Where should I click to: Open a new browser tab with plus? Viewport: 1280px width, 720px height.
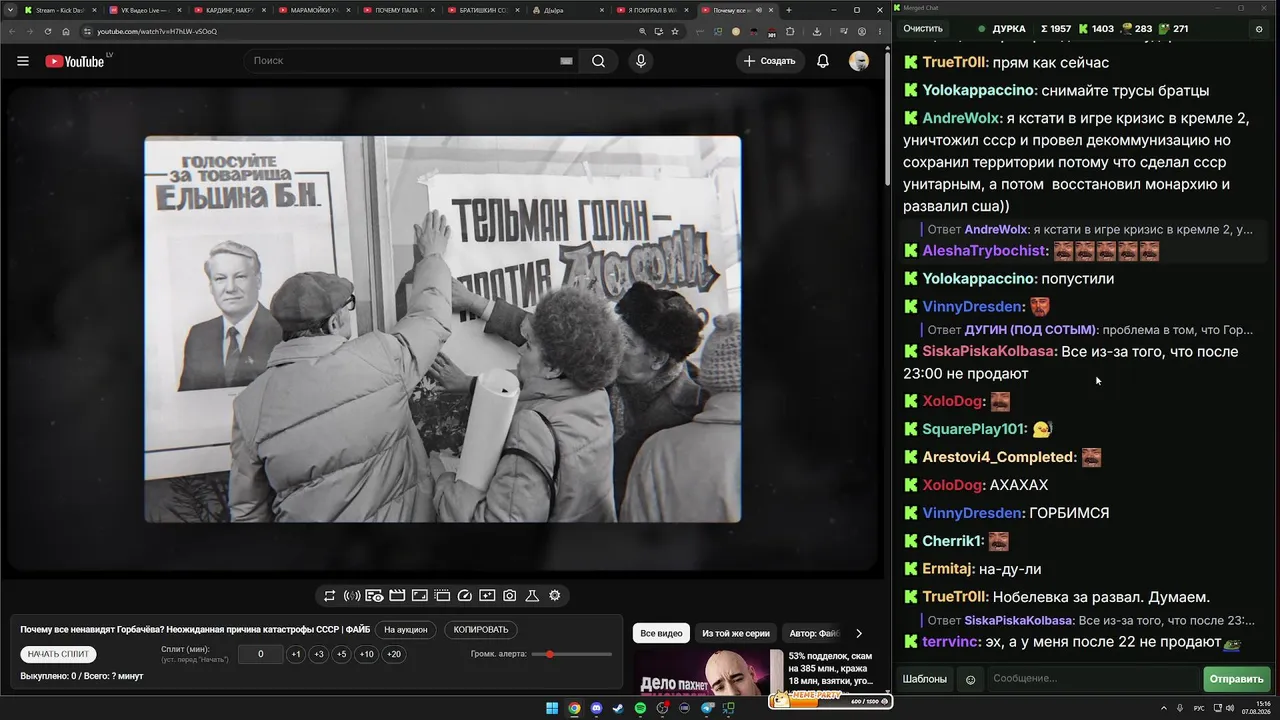tap(789, 10)
